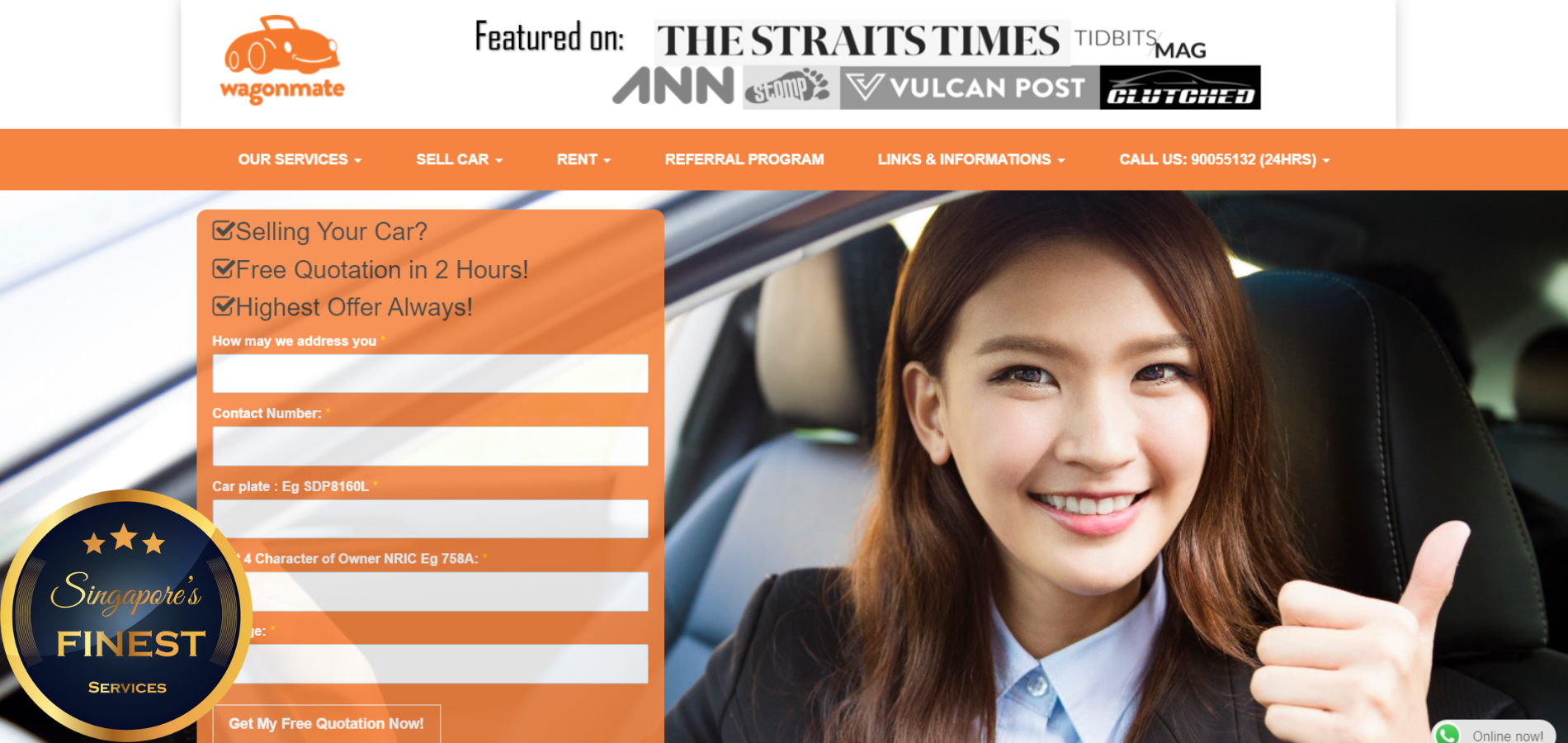Click the Selling Your Car checkmark
The image size is (1568, 743).
coord(223,230)
